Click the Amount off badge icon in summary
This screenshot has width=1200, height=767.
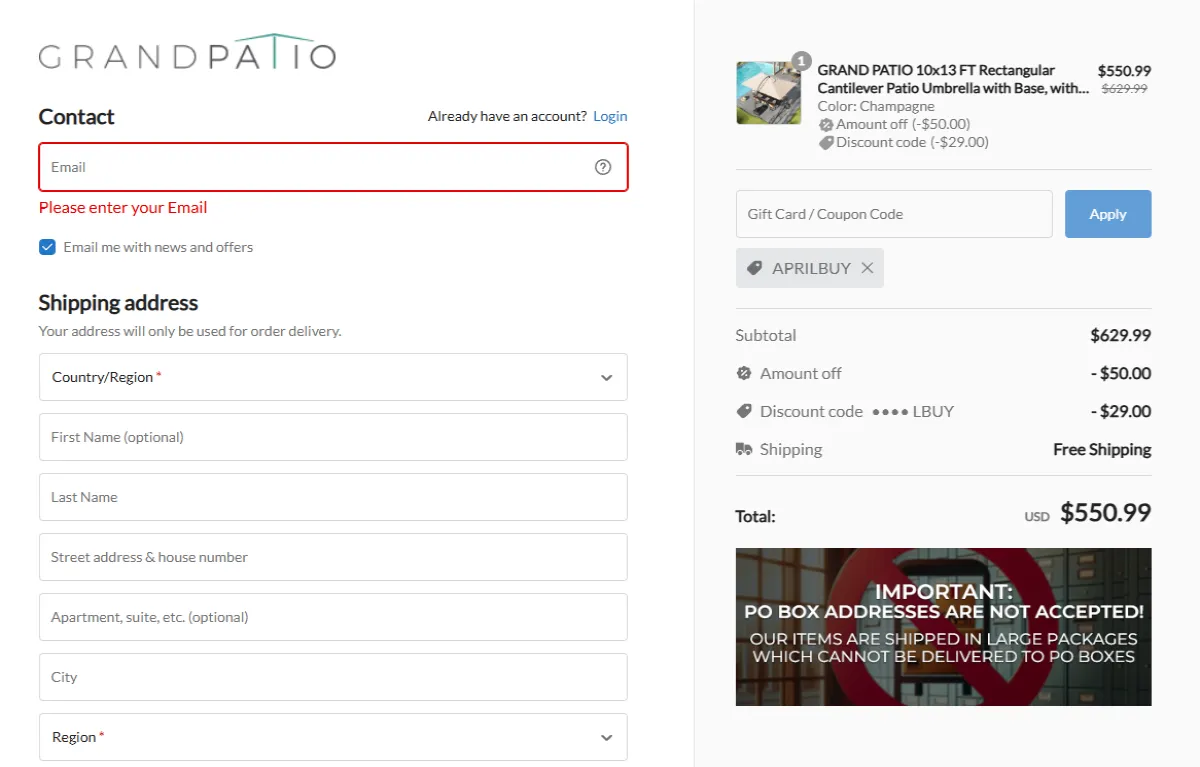pyautogui.click(x=744, y=374)
